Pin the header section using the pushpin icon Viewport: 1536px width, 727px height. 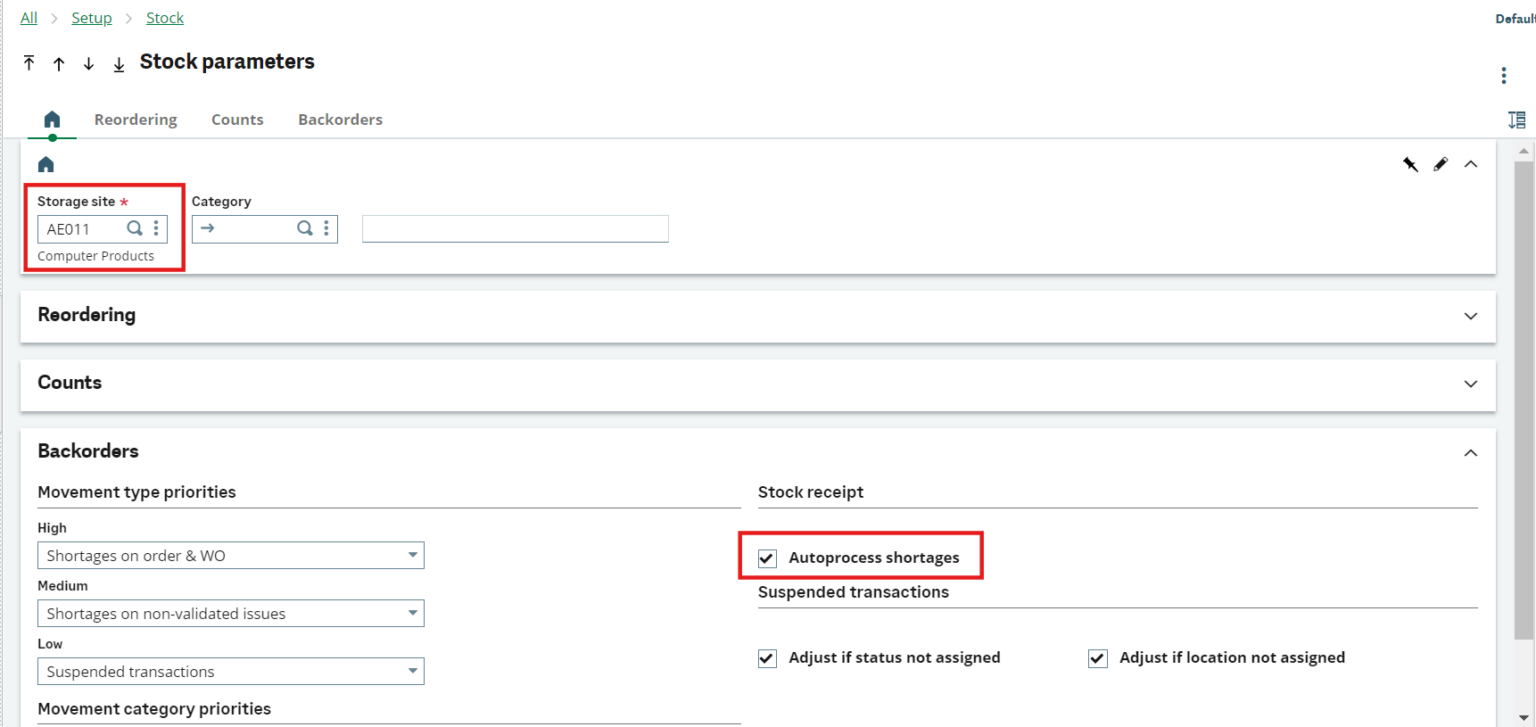click(1410, 164)
